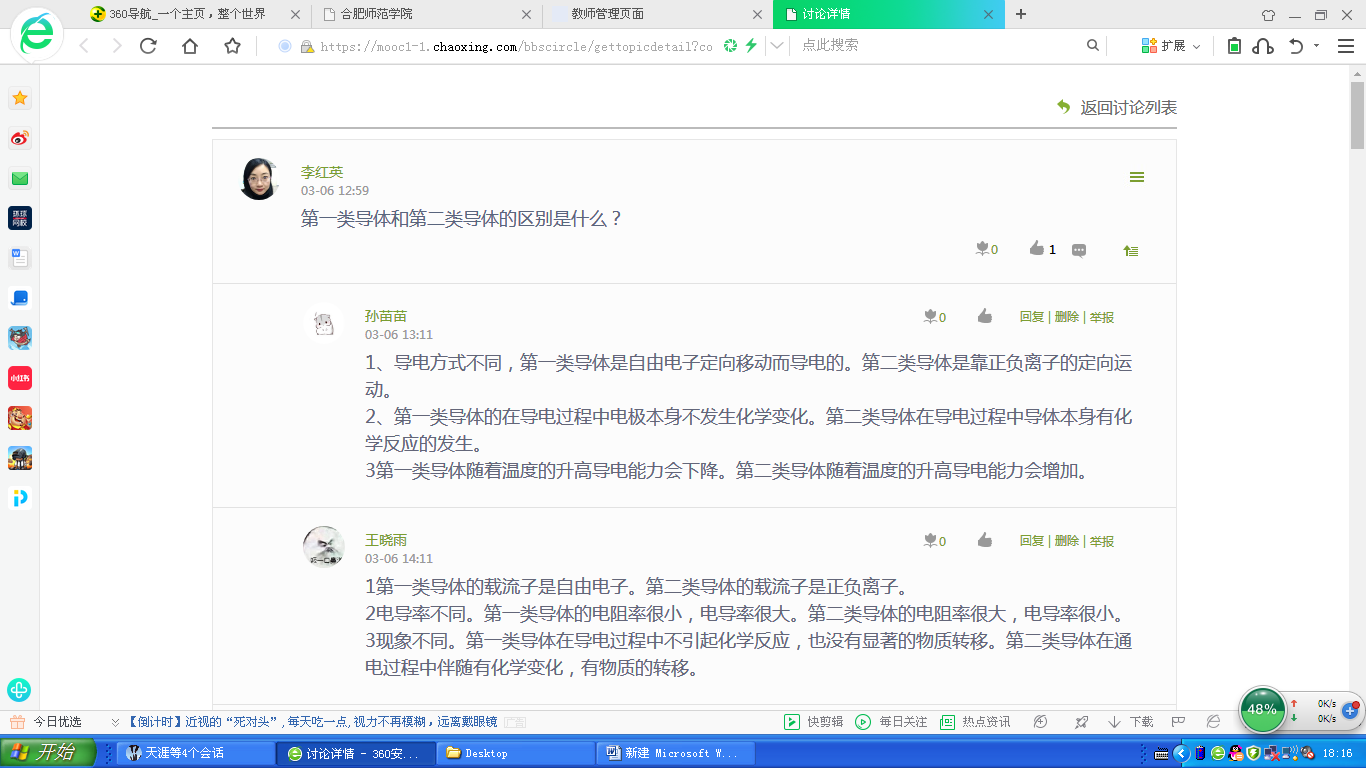Open the Weibo icon in the sidebar
This screenshot has height=768, width=1366.
[20, 138]
